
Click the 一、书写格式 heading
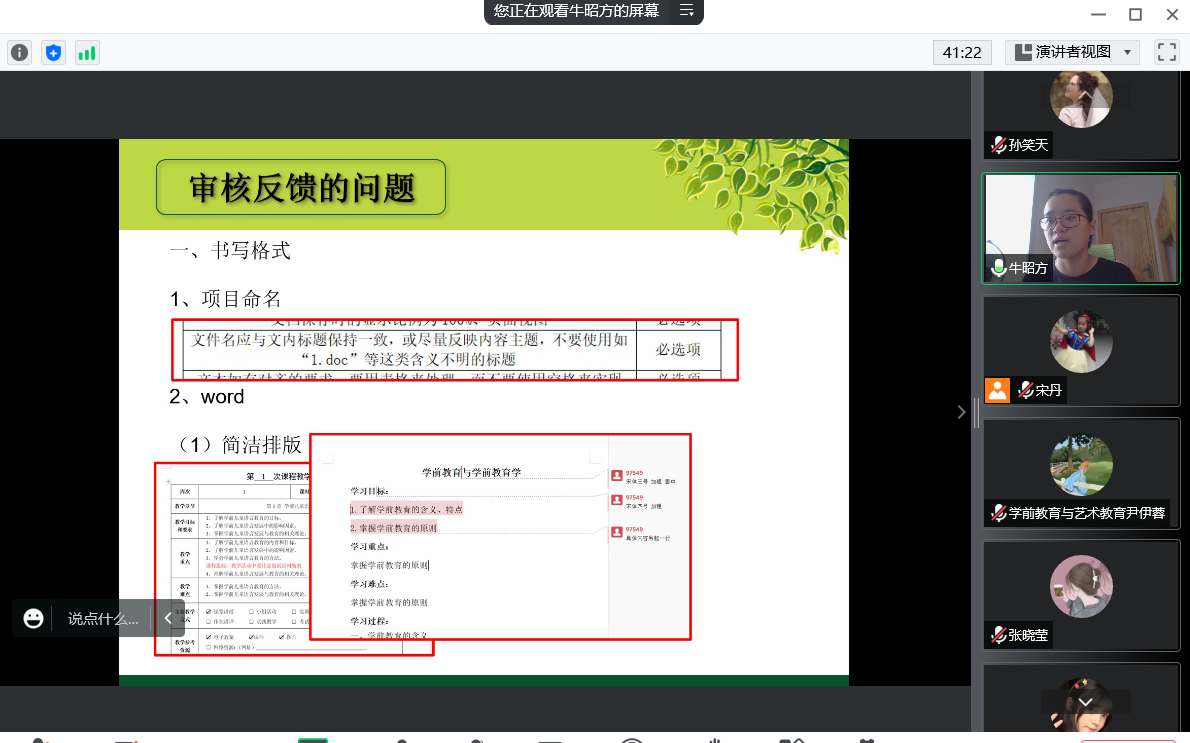click(x=230, y=250)
